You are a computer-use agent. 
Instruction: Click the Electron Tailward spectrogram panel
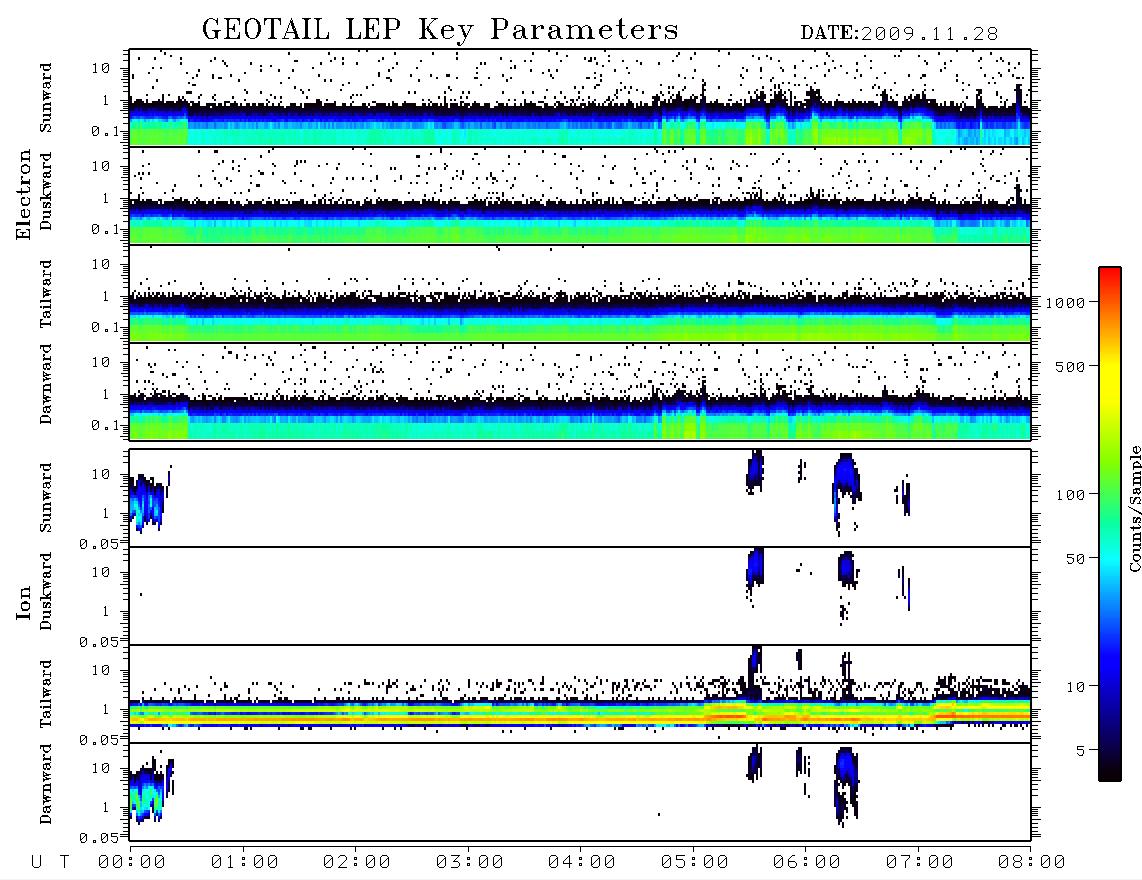point(580,294)
